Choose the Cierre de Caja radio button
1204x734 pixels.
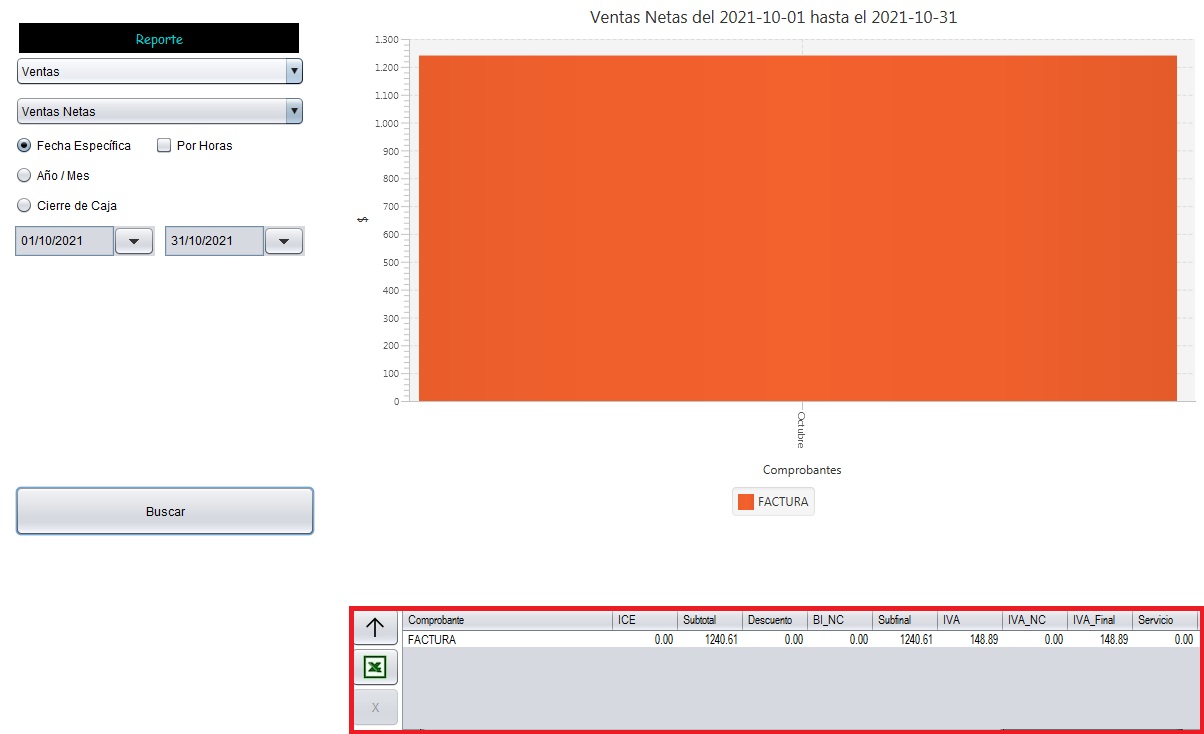(25, 206)
